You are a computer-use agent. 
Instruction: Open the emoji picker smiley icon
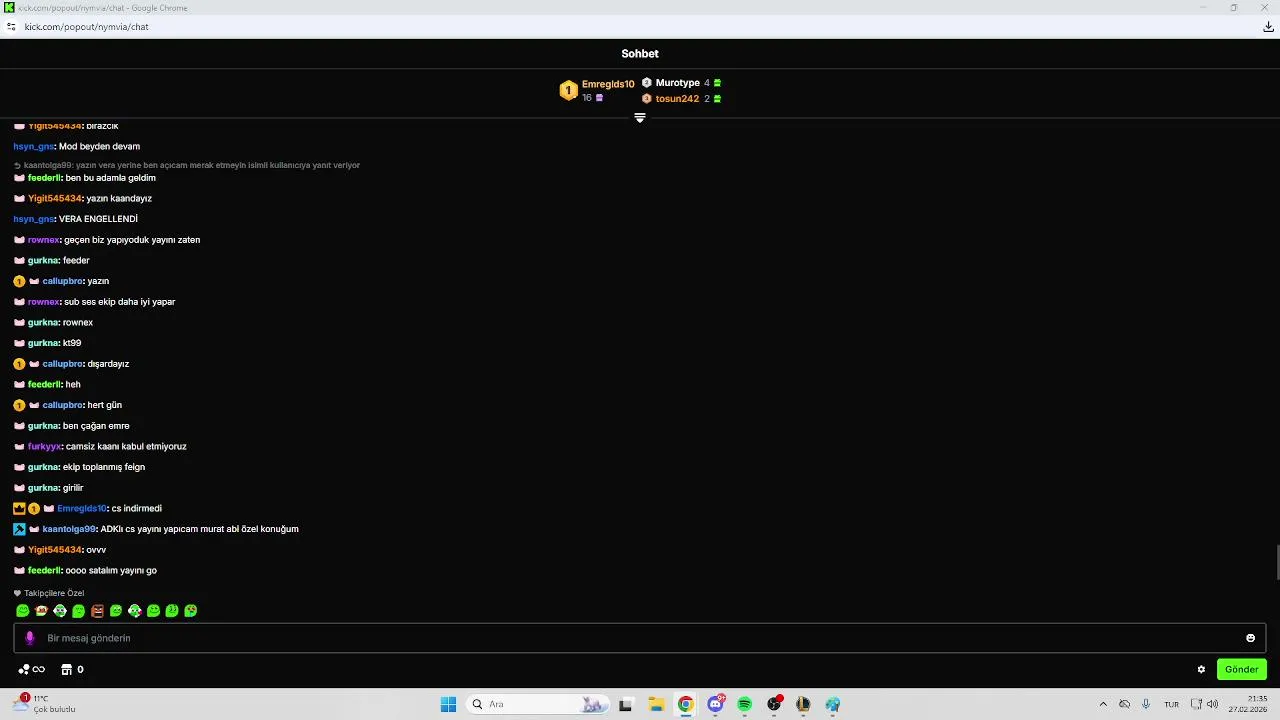pos(1250,638)
